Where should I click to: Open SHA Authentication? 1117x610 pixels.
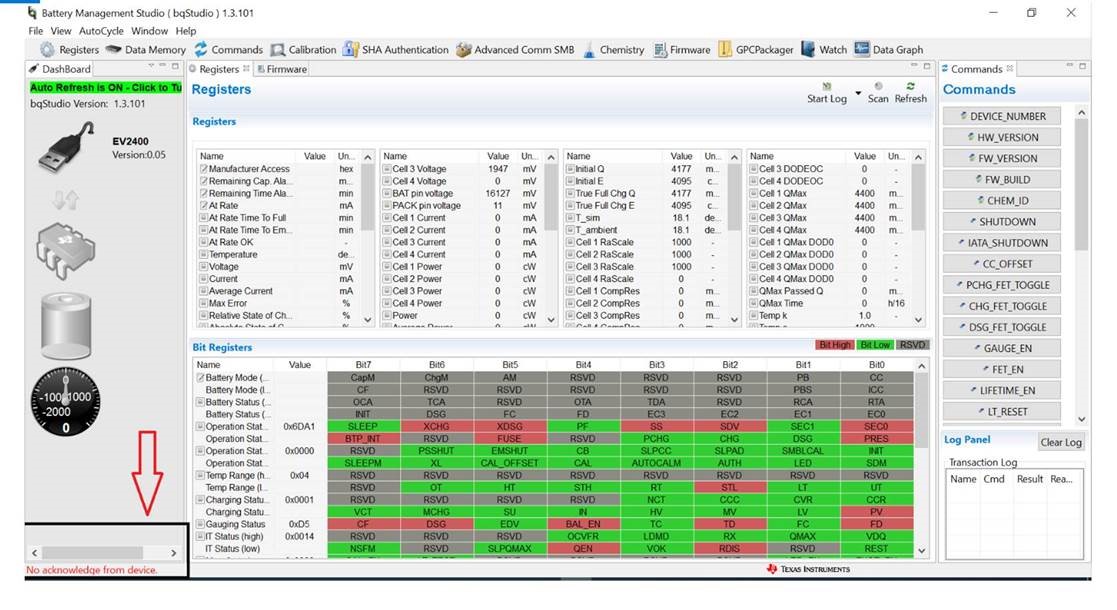click(395, 50)
